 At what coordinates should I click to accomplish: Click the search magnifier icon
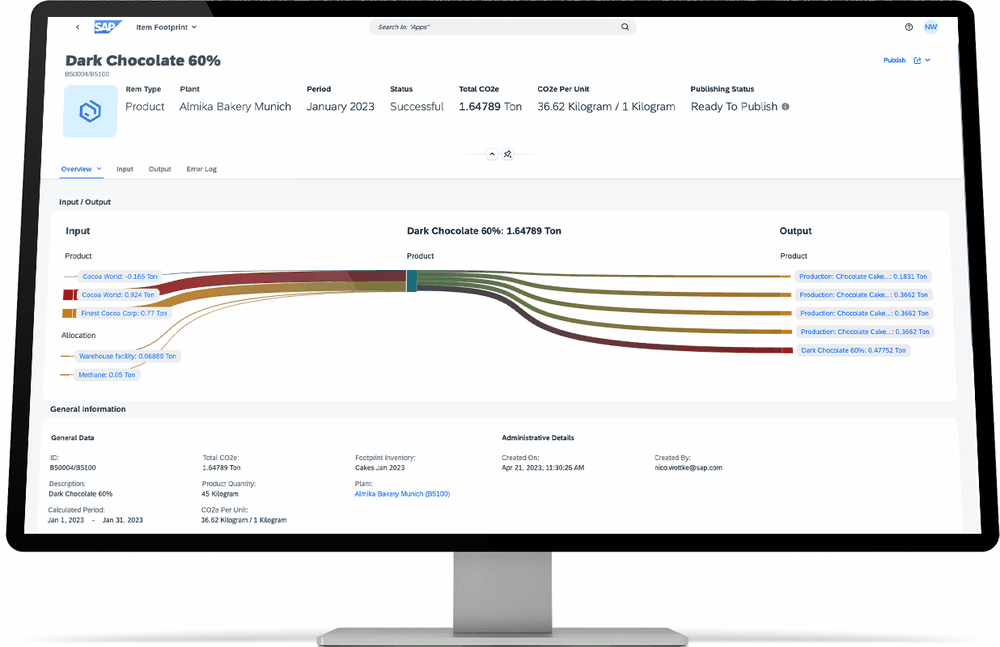625,27
